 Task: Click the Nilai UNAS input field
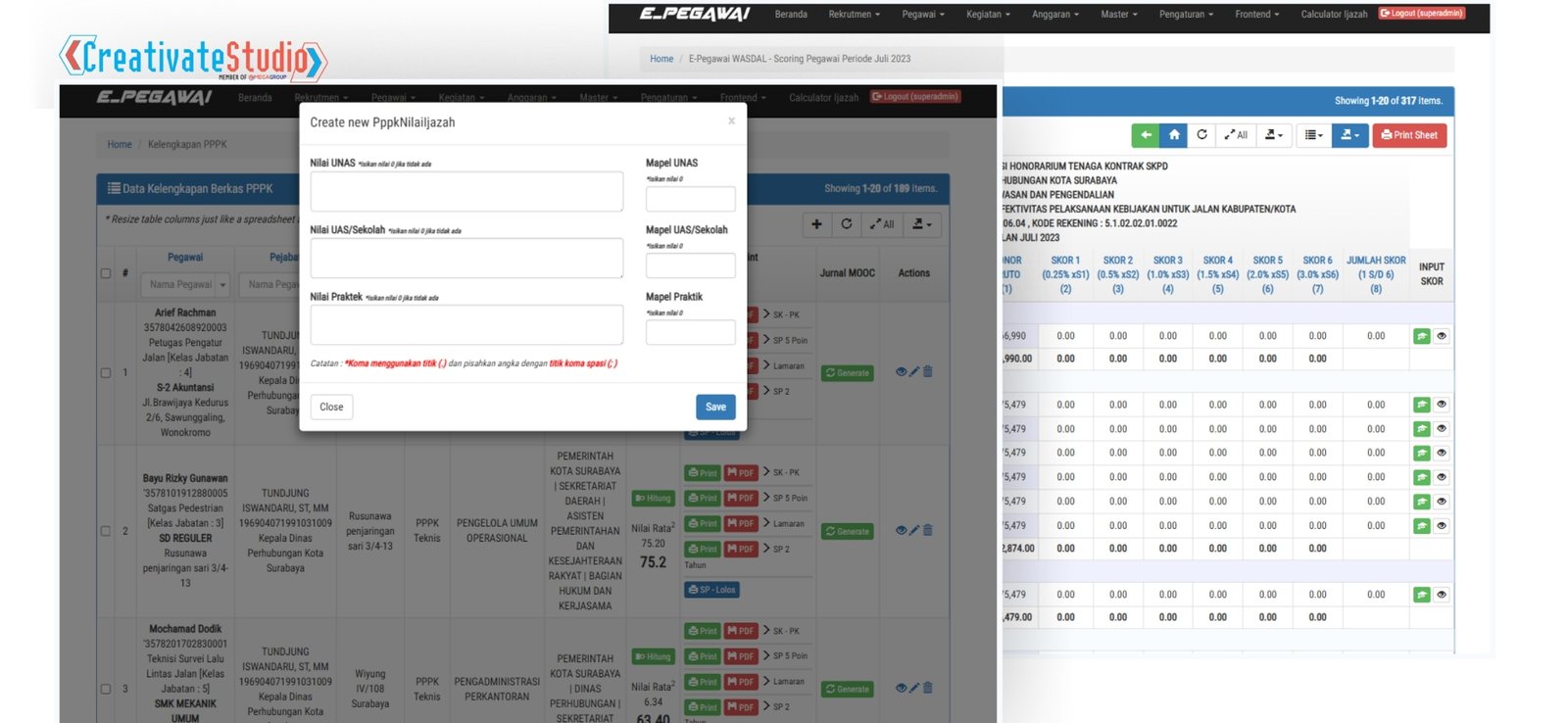[x=466, y=192]
